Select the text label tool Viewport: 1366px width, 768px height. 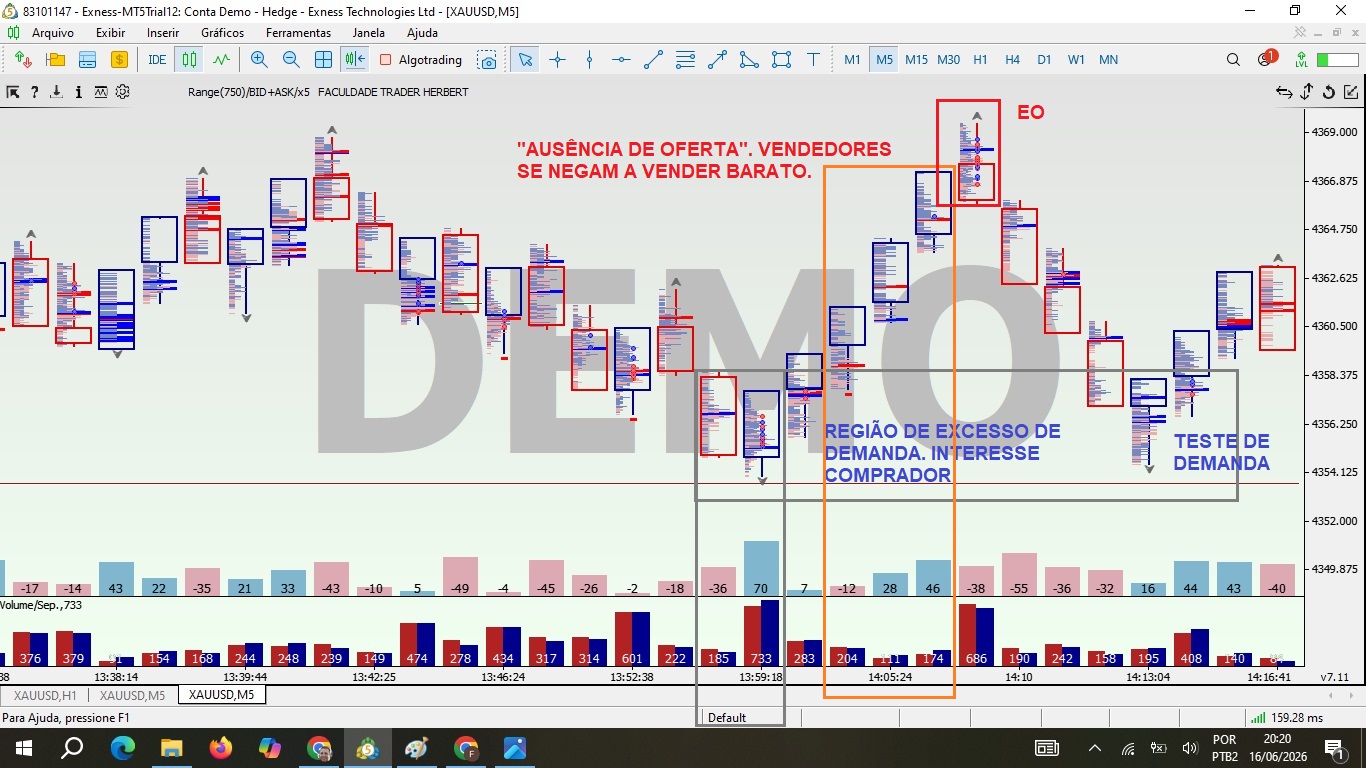tap(813, 60)
